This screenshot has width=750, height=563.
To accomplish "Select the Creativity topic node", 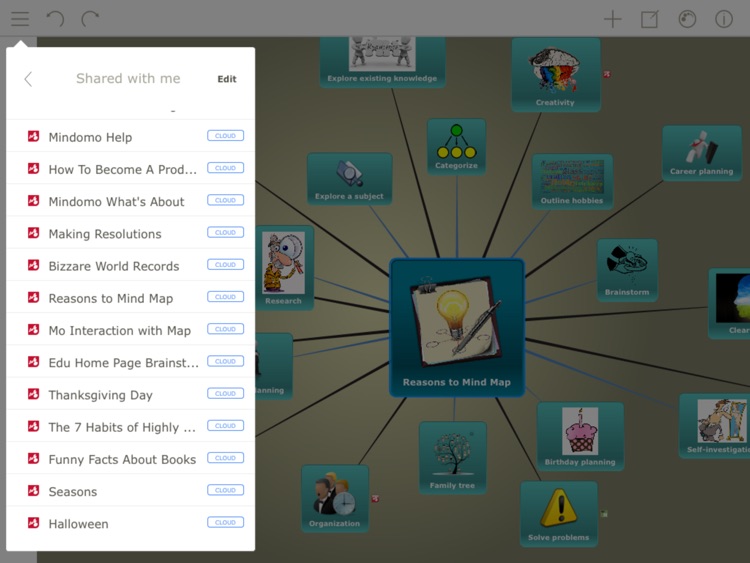I will click(556, 75).
